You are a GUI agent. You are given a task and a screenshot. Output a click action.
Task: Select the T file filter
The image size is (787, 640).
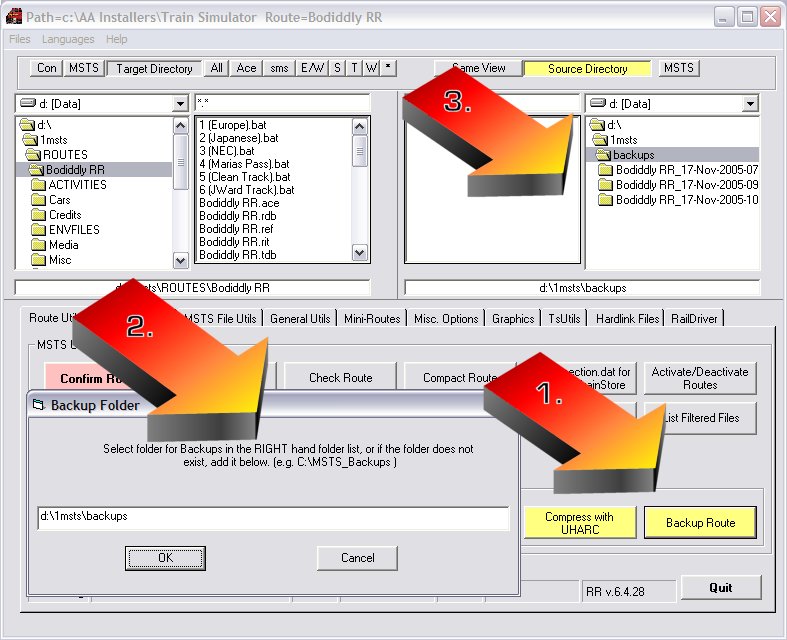pos(354,68)
